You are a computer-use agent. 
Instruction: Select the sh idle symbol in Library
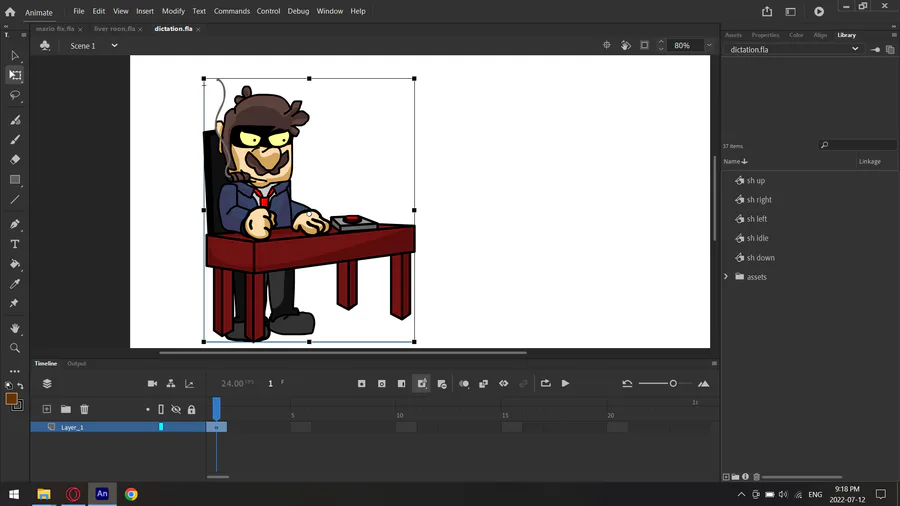757,238
